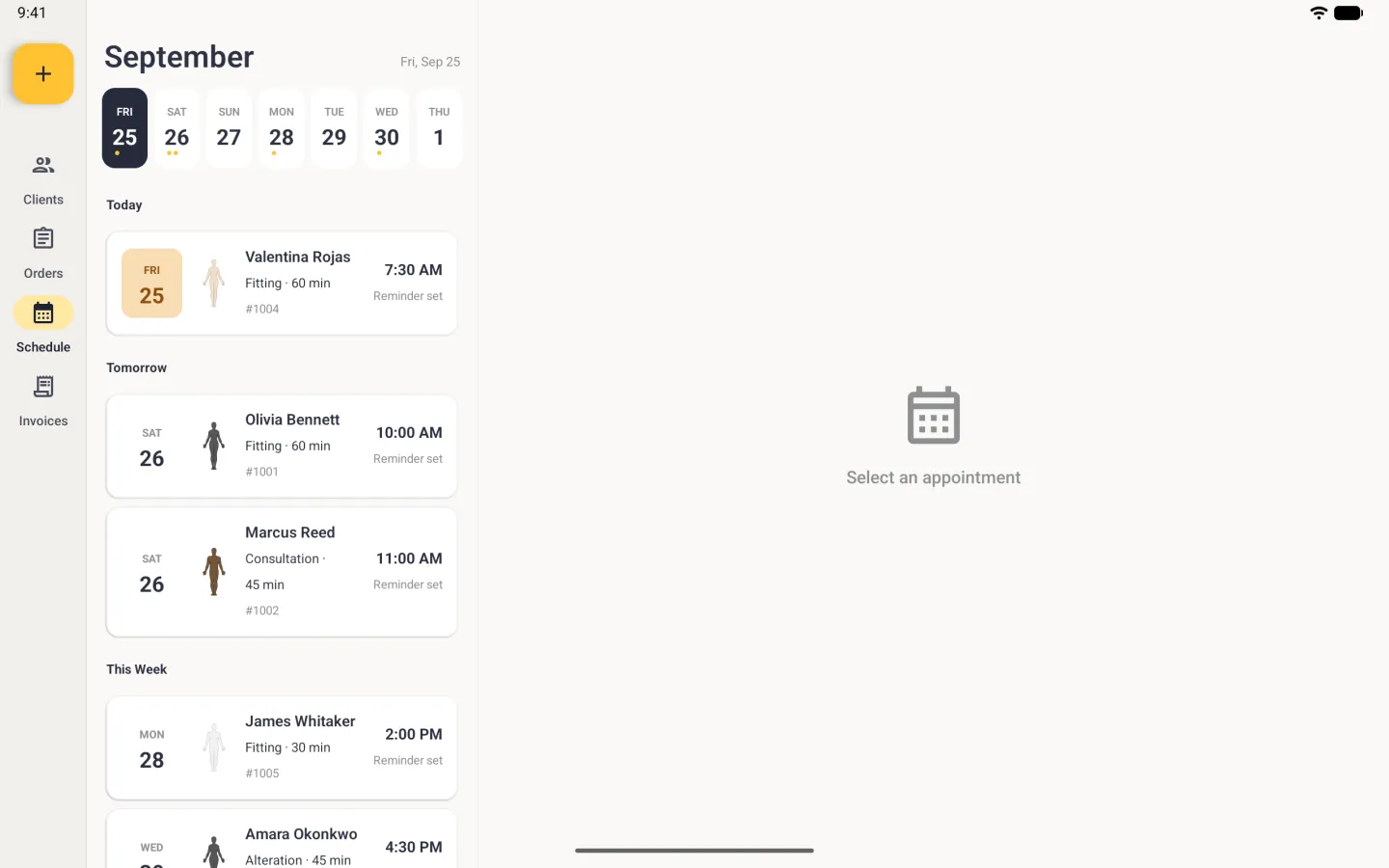Viewport: 1389px width, 868px height.
Task: Tap Olivia Bennett body silhouette icon
Action: [x=214, y=447]
